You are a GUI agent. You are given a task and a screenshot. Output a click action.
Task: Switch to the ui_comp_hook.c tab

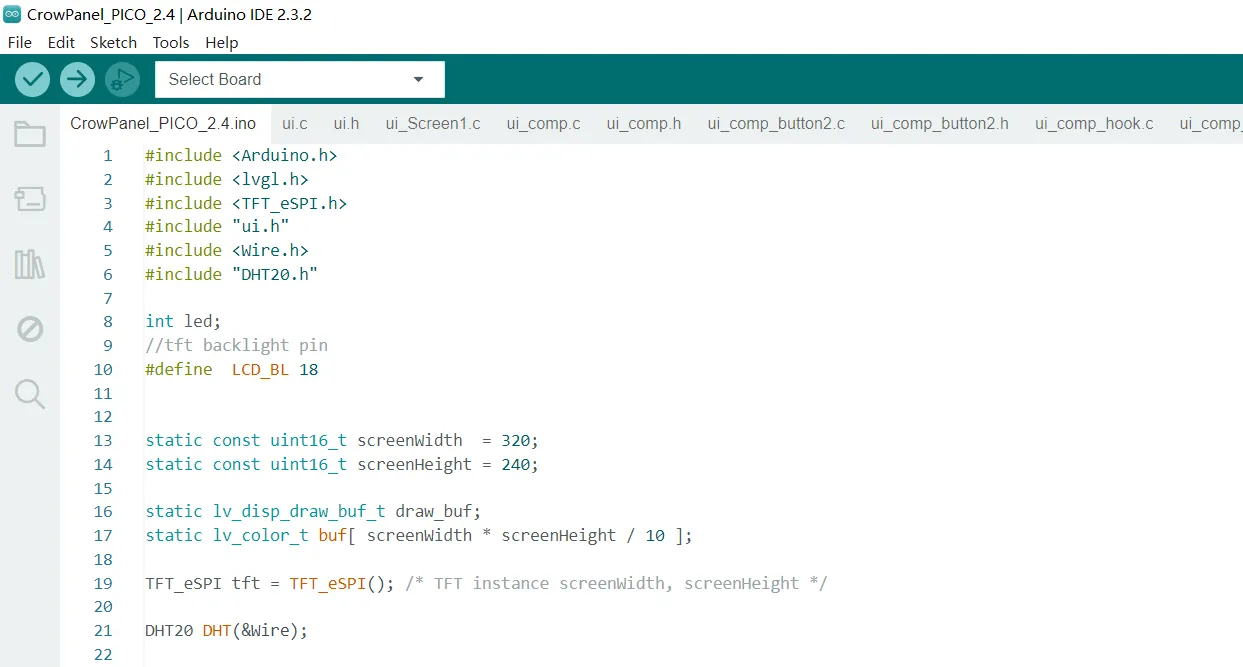pos(1094,124)
